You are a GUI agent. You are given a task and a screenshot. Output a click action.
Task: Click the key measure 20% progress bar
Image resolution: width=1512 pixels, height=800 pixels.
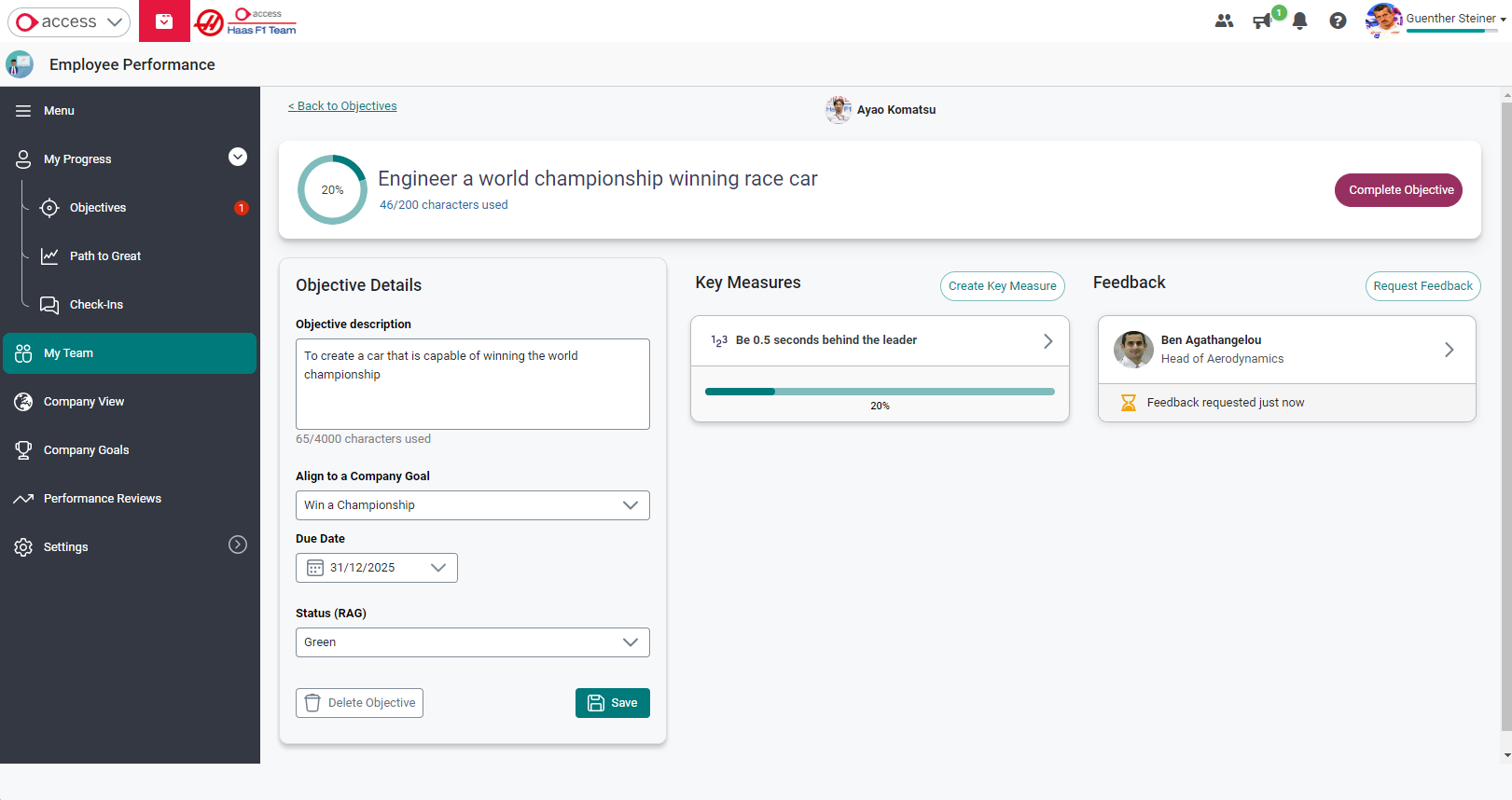point(880,392)
